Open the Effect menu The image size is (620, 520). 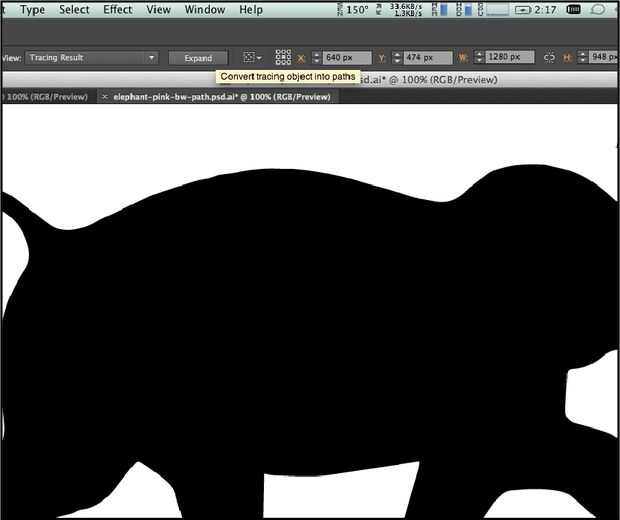[x=117, y=9]
